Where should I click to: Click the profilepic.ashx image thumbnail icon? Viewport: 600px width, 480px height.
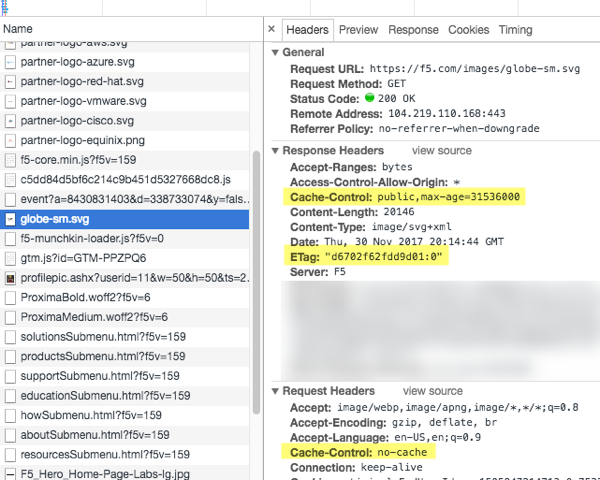pyautogui.click(x=10, y=278)
